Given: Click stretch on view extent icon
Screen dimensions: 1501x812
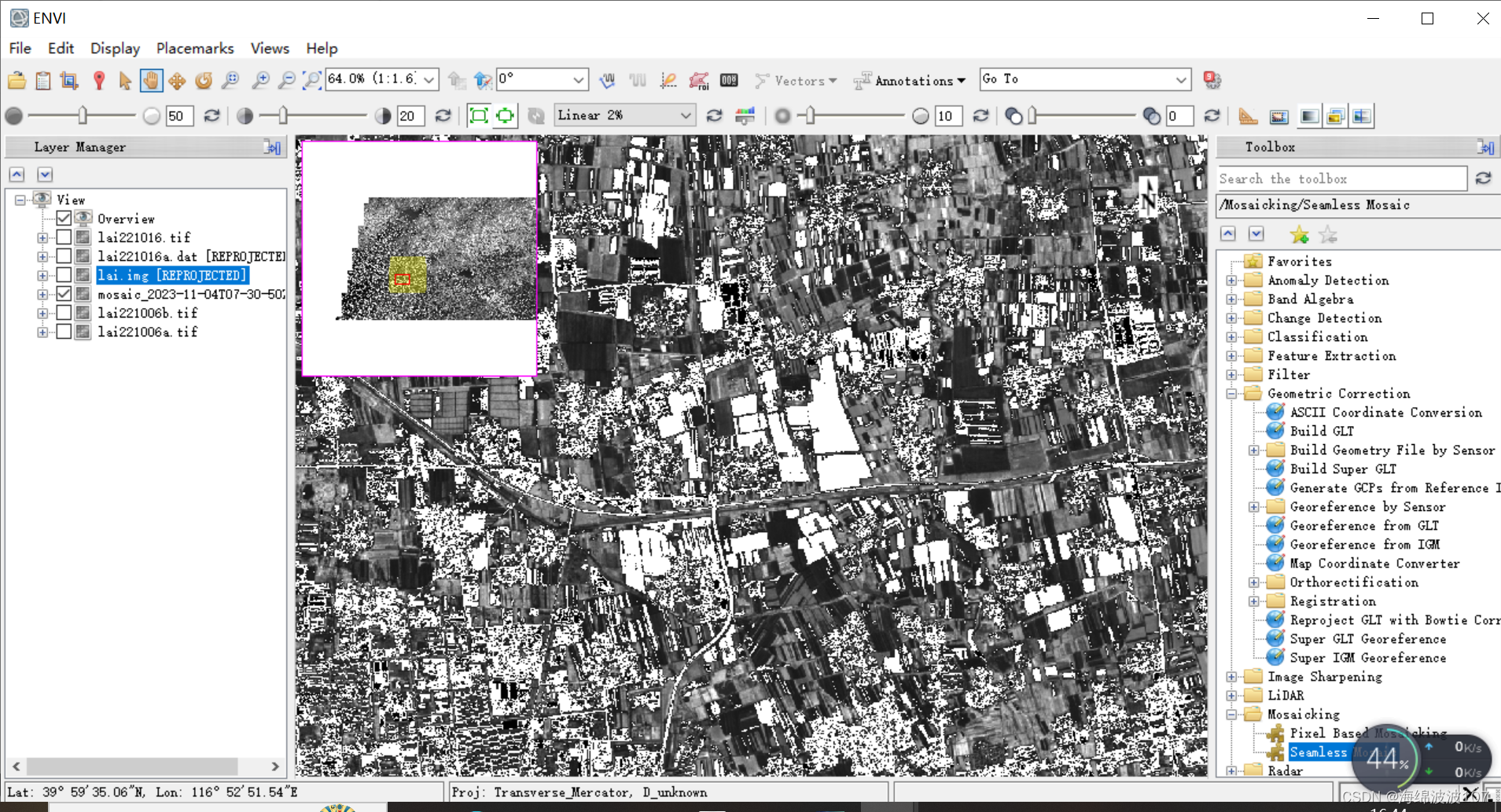Looking at the screenshot, I should [505, 116].
